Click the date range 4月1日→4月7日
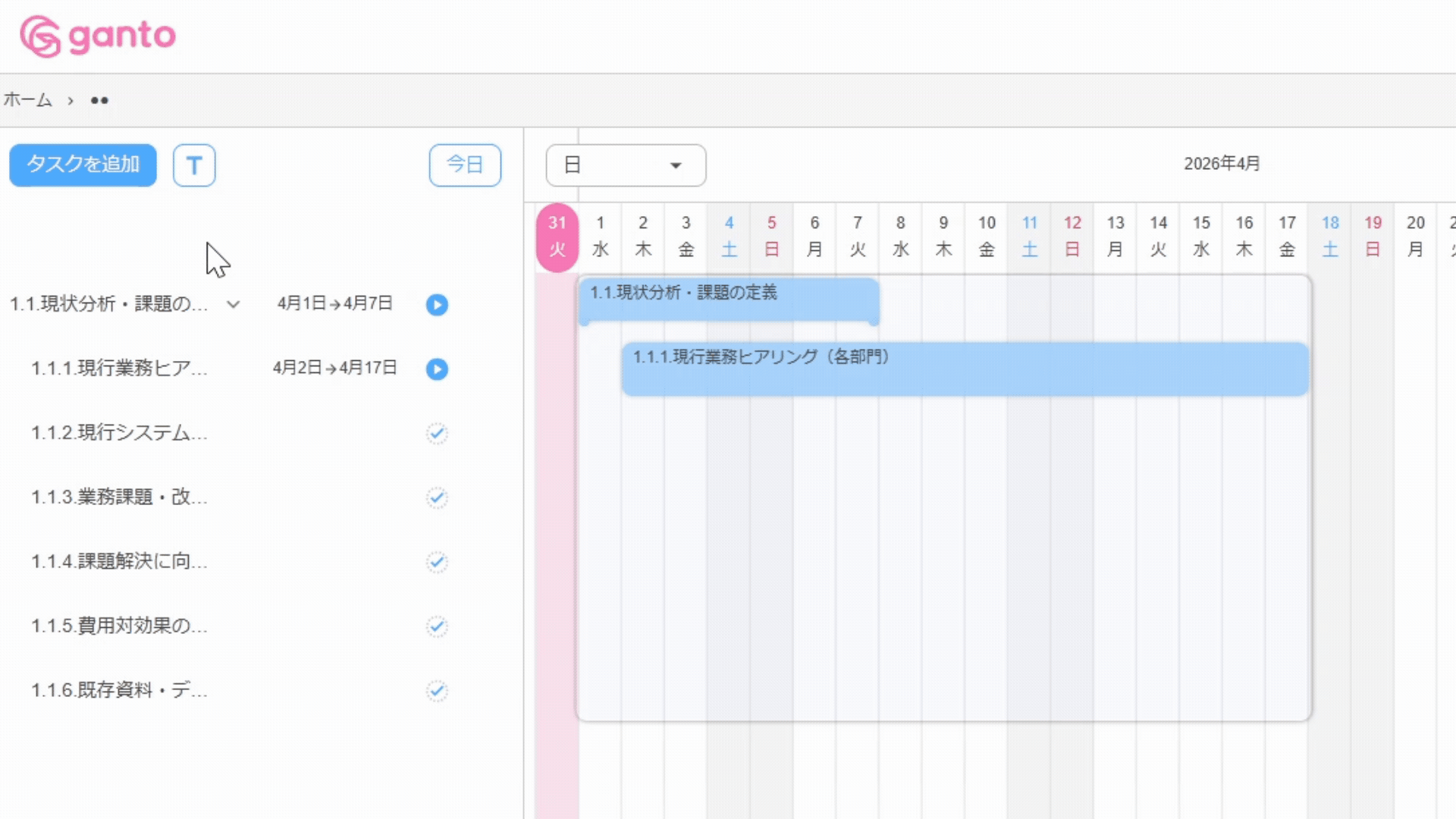Screen dimensions: 1456x819 pos(336,303)
